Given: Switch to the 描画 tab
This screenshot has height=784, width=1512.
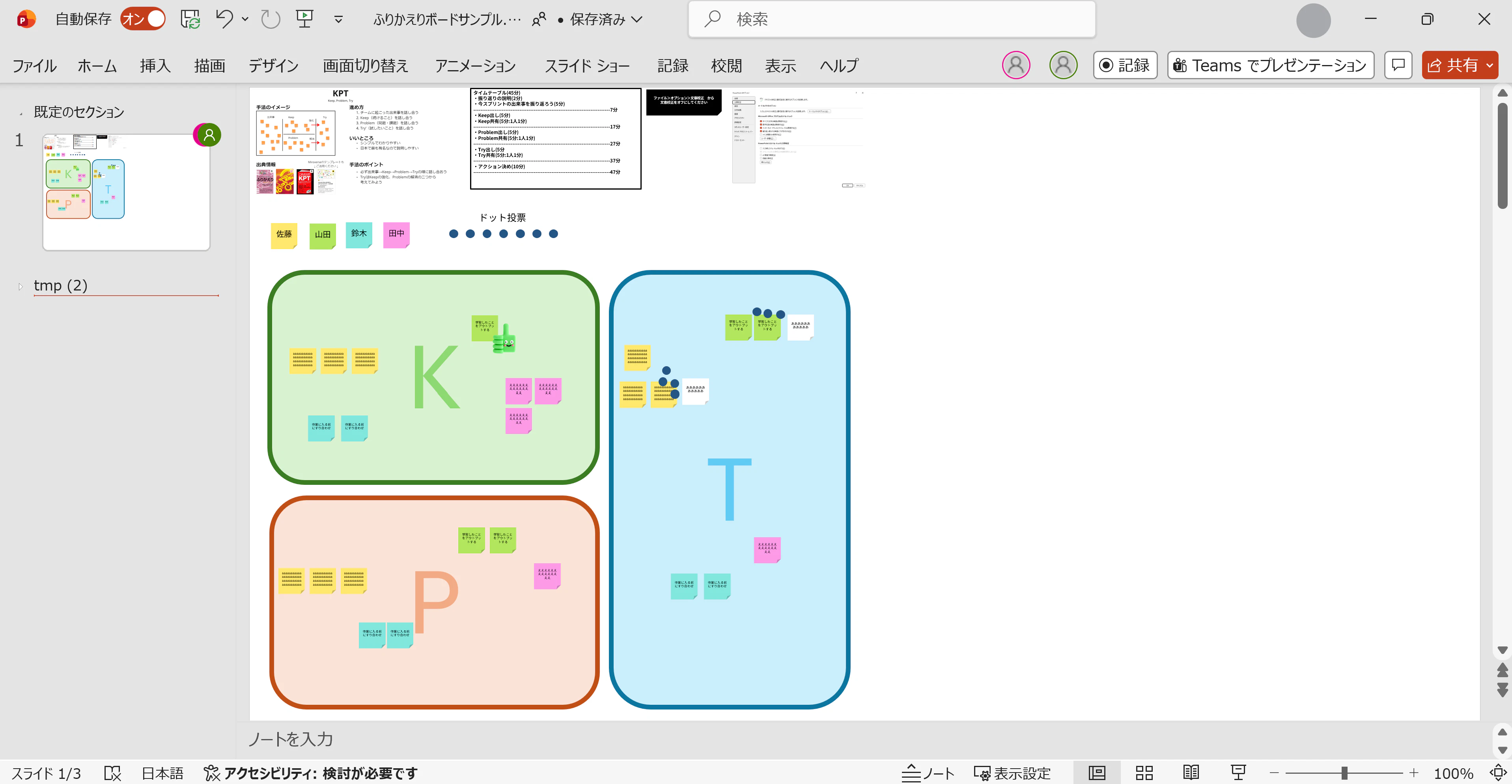Looking at the screenshot, I should tap(209, 65).
